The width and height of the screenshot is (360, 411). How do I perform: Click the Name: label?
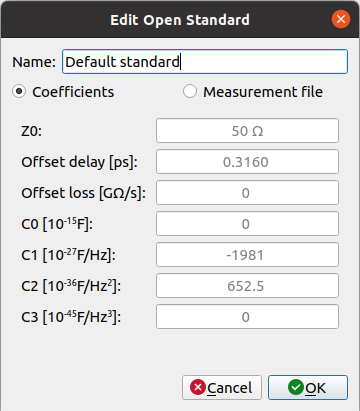click(34, 62)
